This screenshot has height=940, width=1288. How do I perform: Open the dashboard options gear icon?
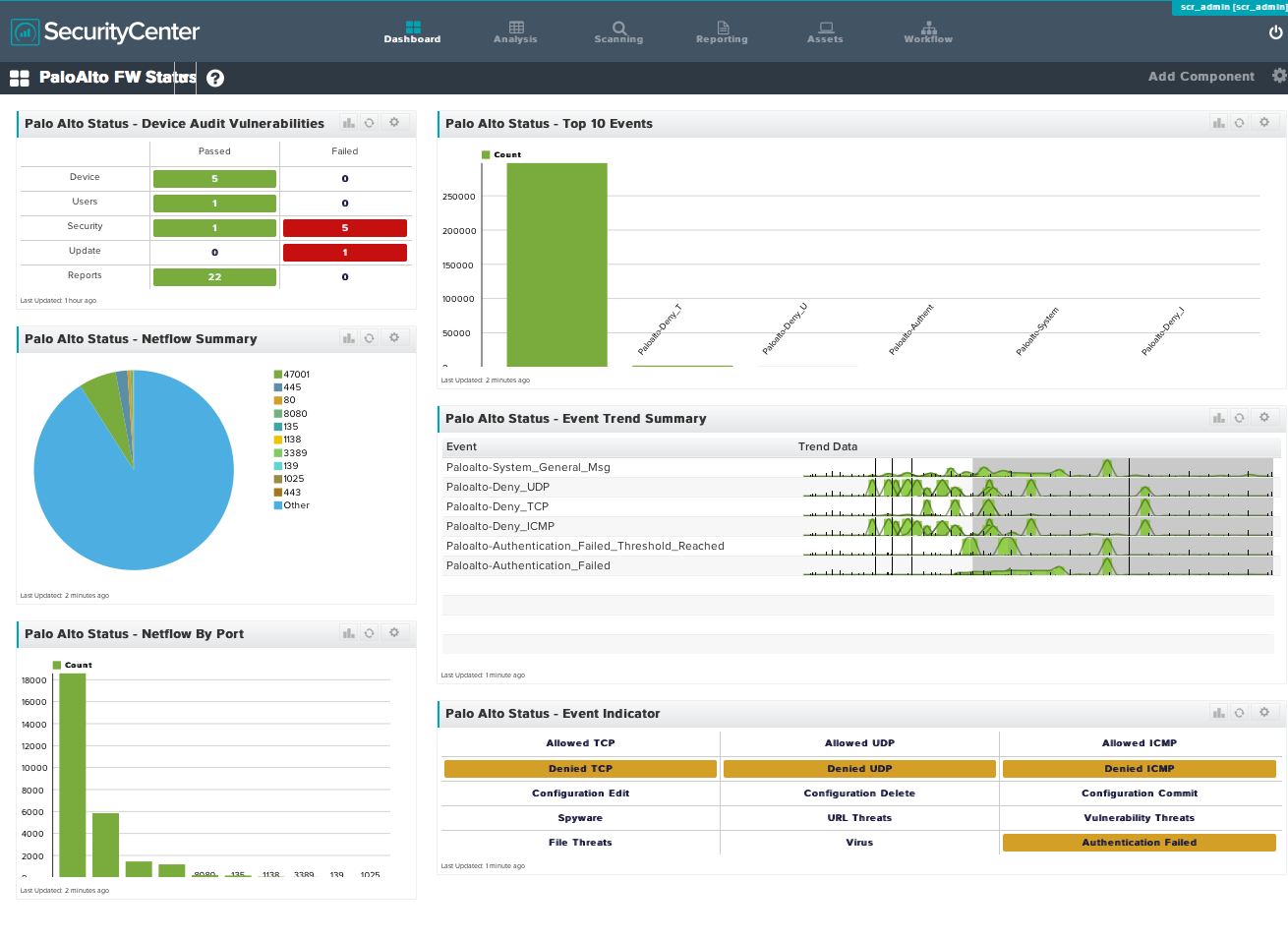(x=1278, y=76)
